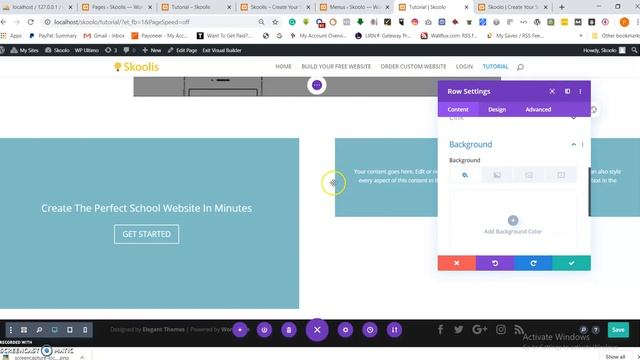
Task: Open WP Ultimo admin menu
Action: click(x=87, y=50)
